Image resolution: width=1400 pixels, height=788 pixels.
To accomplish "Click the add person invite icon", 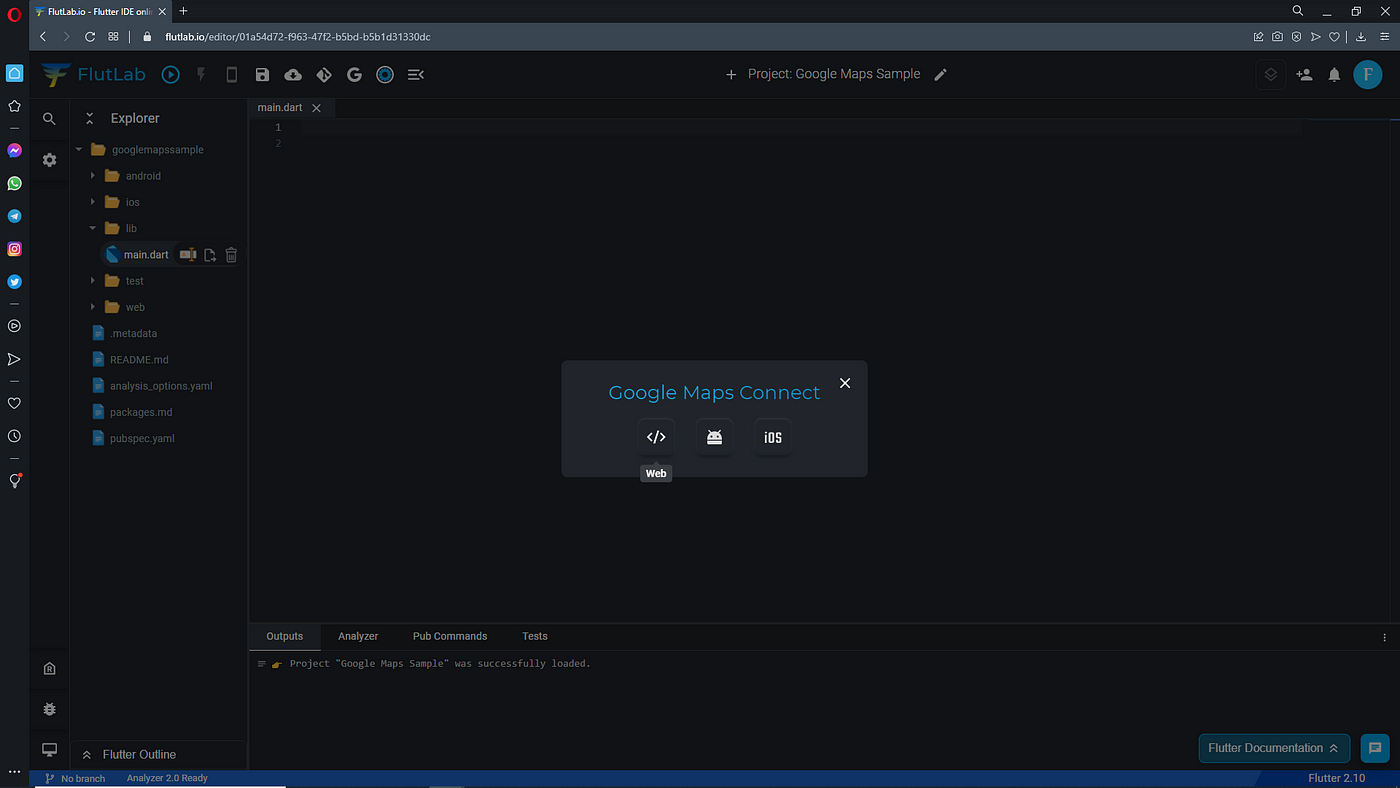I will pos(1304,74).
